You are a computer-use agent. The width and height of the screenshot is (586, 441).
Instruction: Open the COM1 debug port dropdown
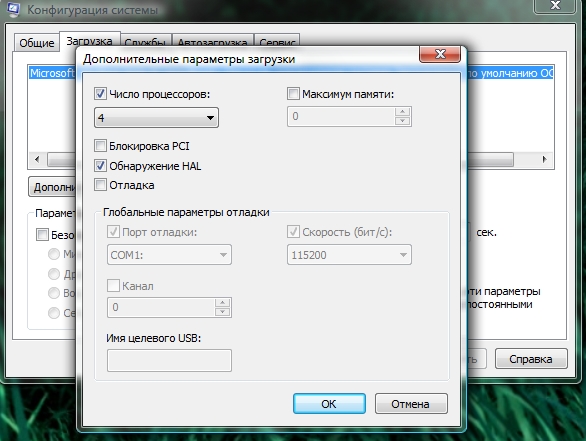(169, 255)
